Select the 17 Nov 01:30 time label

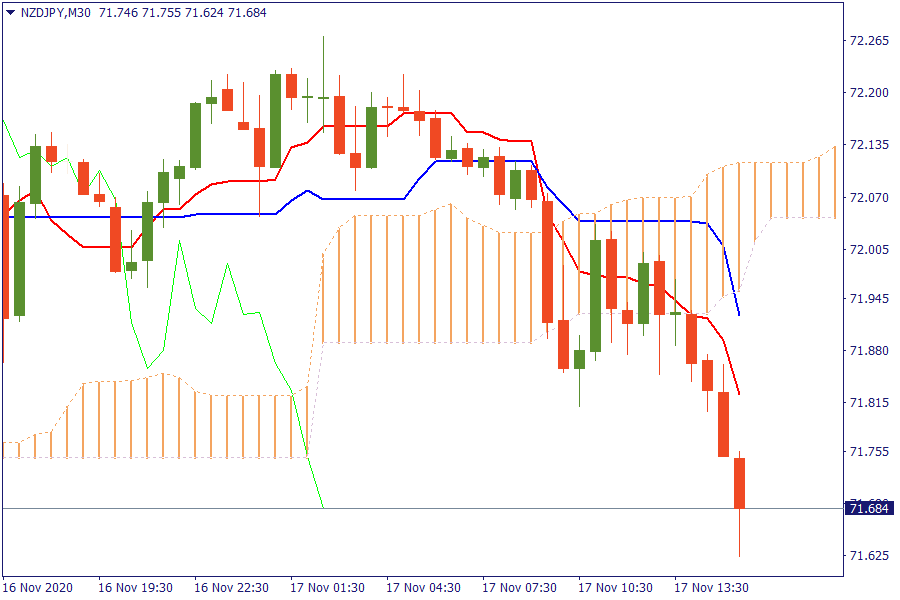(328, 587)
